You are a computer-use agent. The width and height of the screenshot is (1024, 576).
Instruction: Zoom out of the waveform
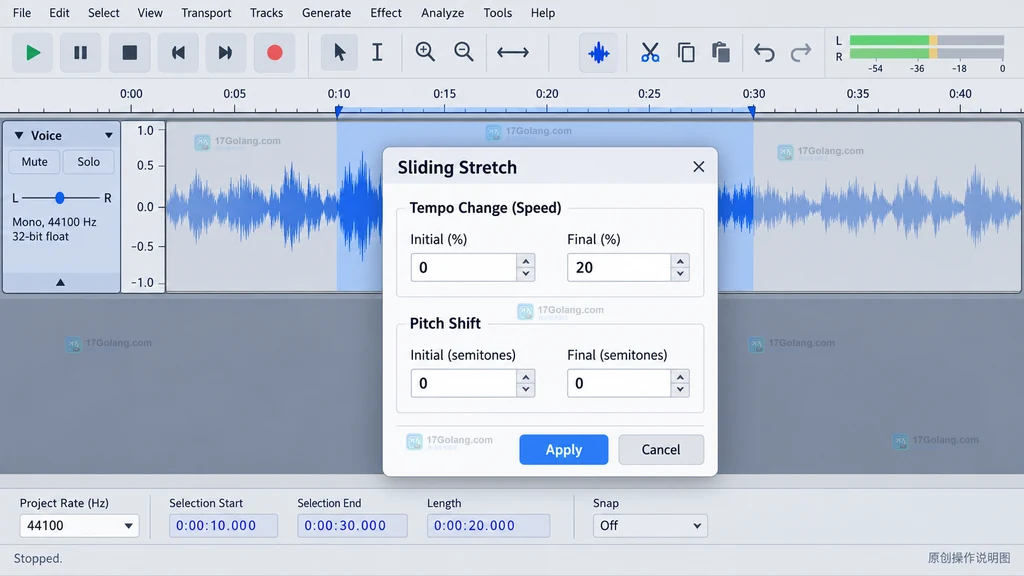(464, 52)
